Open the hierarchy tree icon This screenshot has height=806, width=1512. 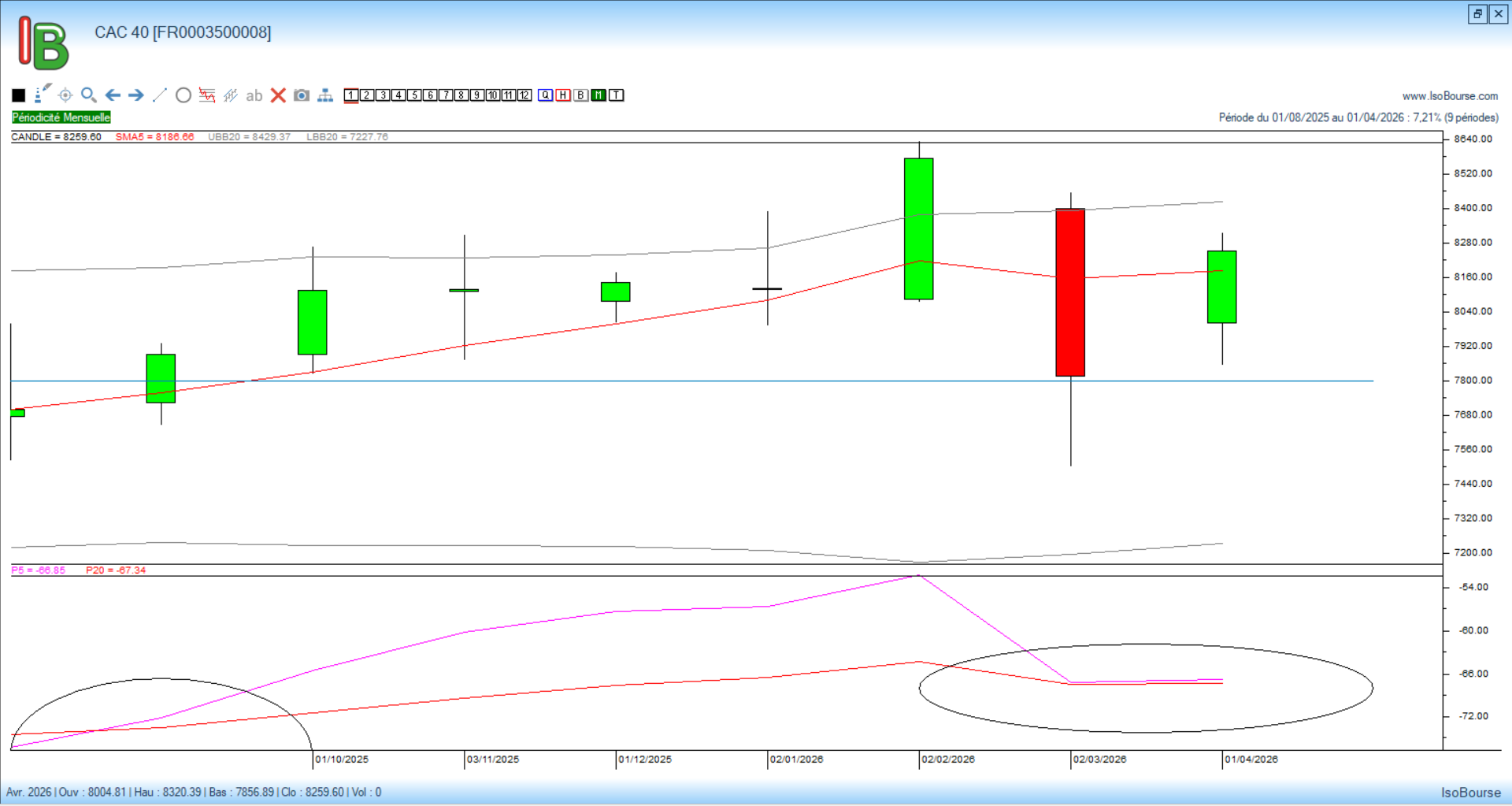(x=325, y=95)
